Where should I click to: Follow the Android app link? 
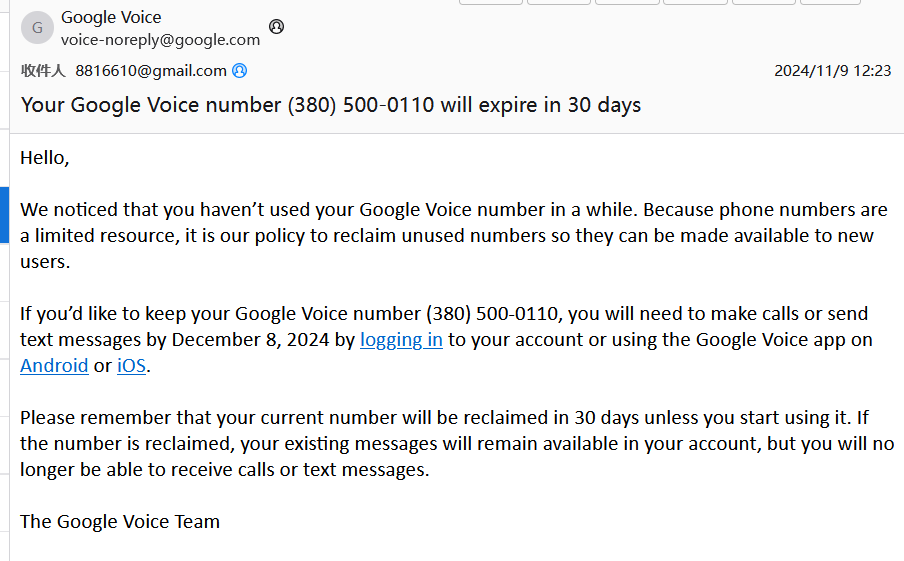[54, 366]
